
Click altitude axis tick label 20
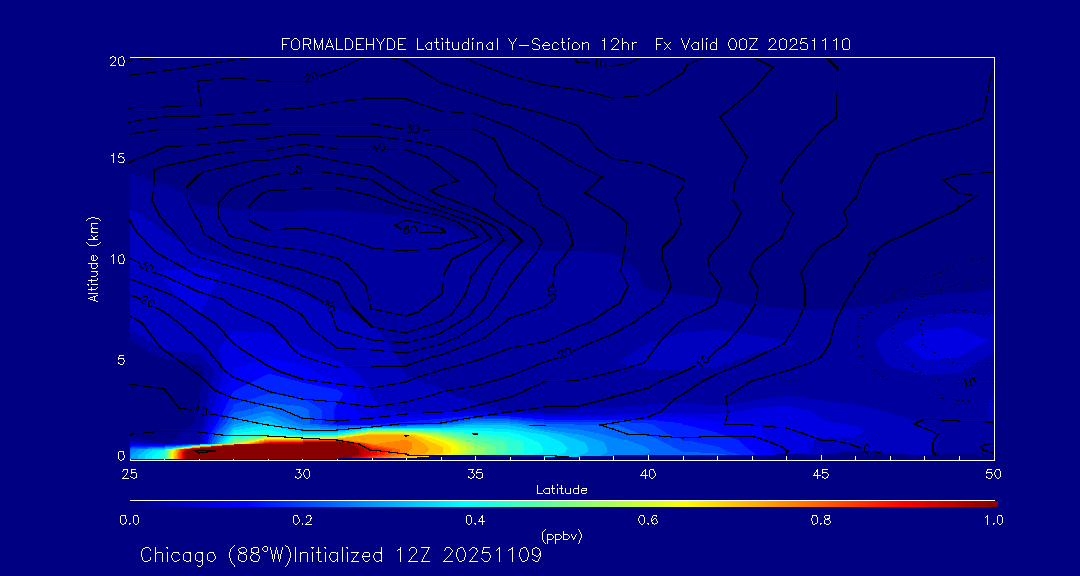[x=117, y=61]
